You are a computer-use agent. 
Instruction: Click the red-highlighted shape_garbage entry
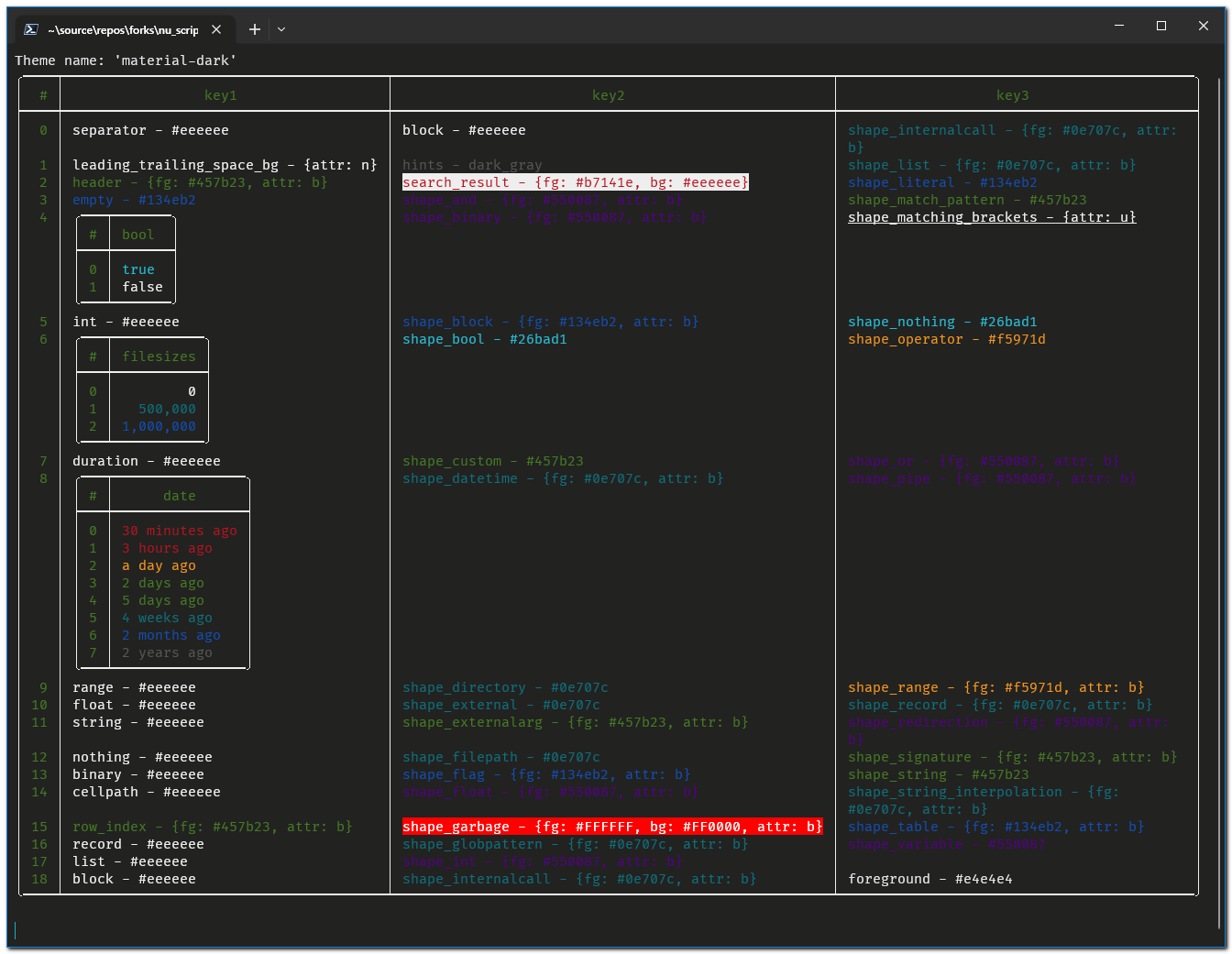click(x=612, y=827)
